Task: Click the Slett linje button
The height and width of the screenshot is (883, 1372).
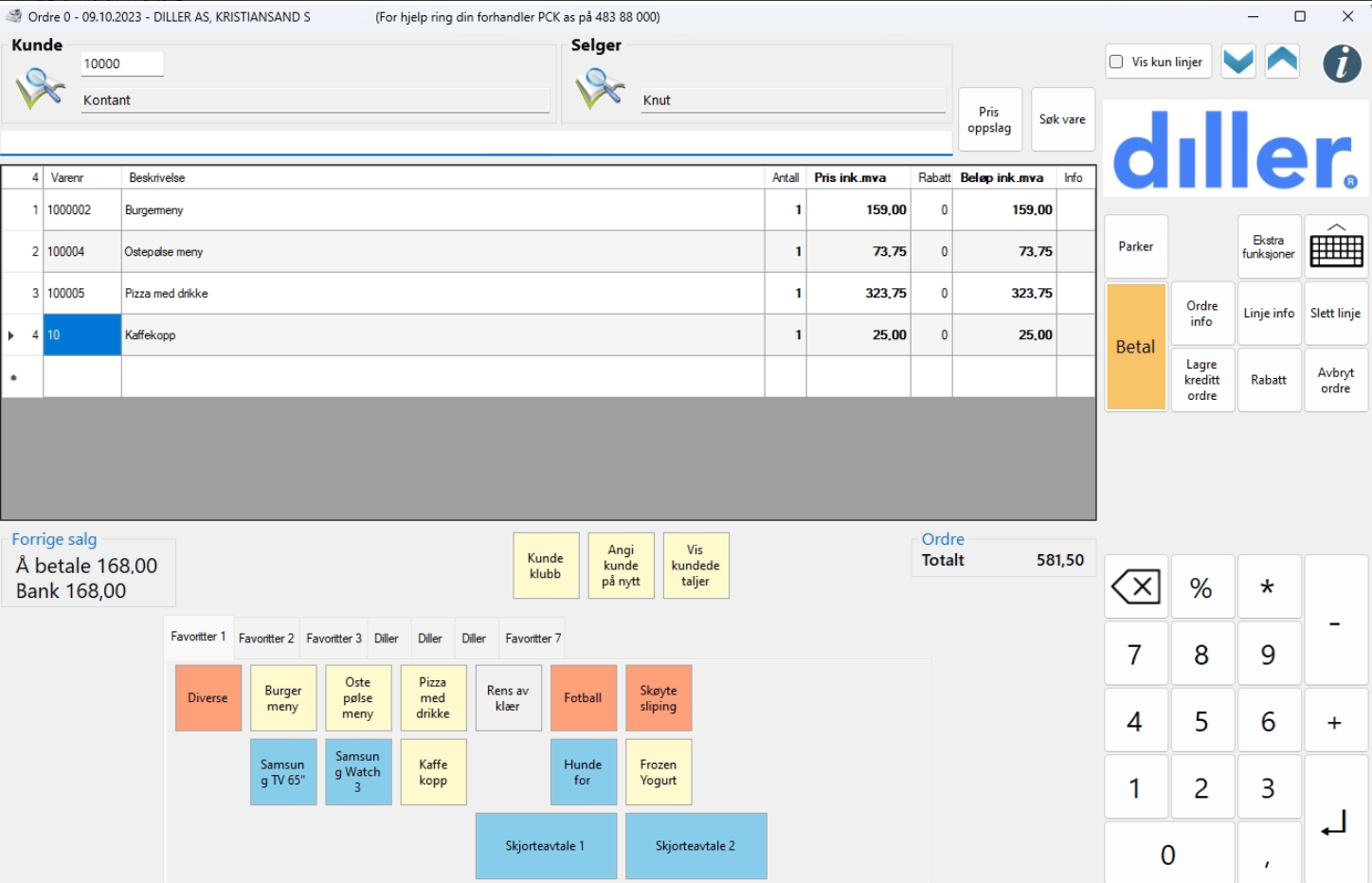Action: (x=1335, y=314)
